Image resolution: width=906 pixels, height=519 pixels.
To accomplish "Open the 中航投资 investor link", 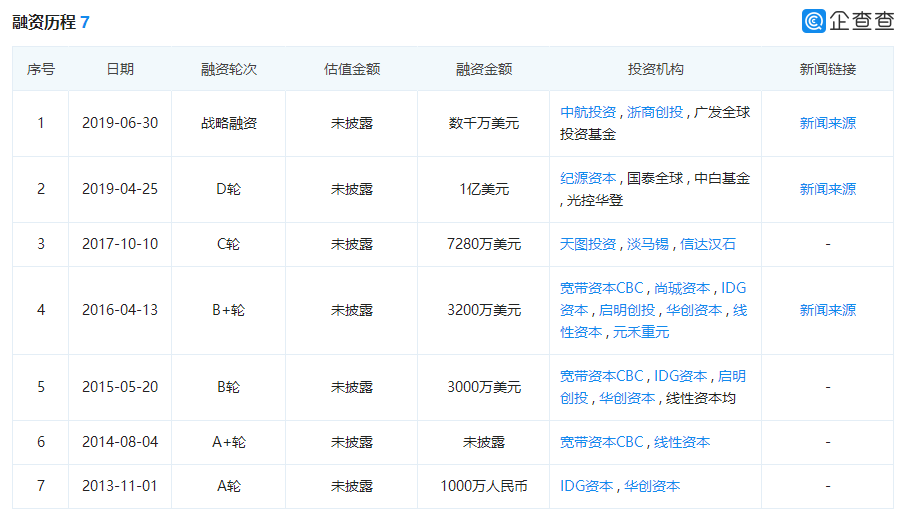I will [588, 112].
